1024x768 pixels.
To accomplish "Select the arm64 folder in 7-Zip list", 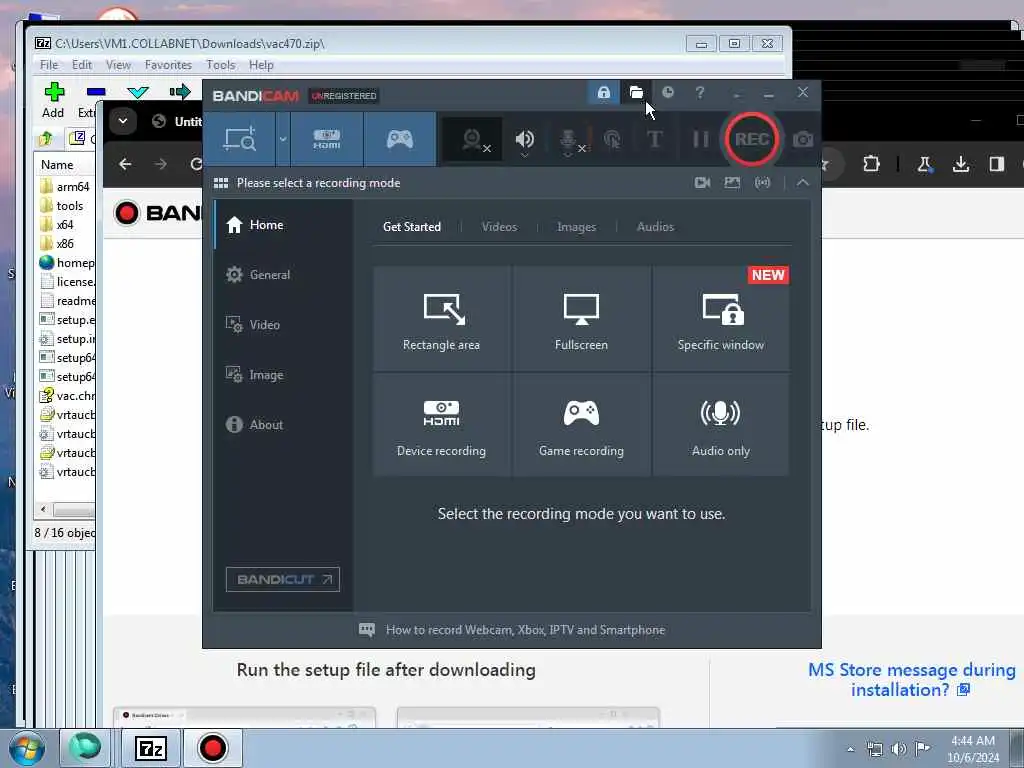I will (65, 187).
